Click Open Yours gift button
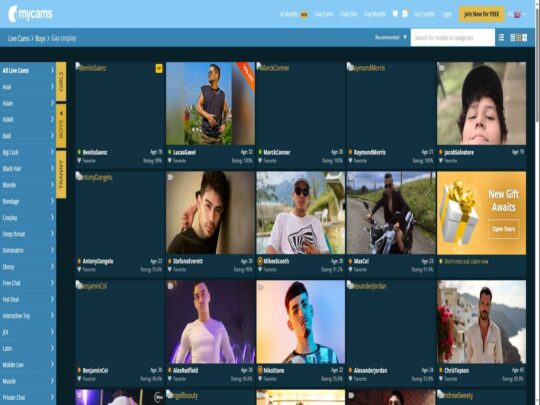 503,229
